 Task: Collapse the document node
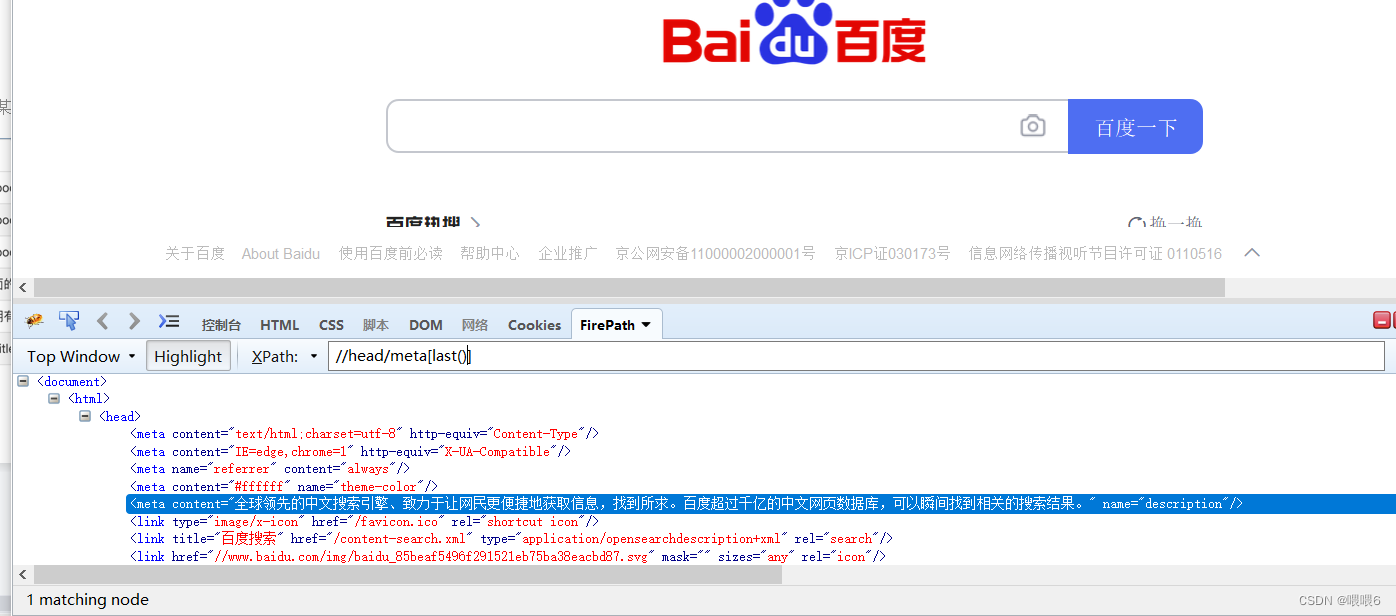point(22,381)
